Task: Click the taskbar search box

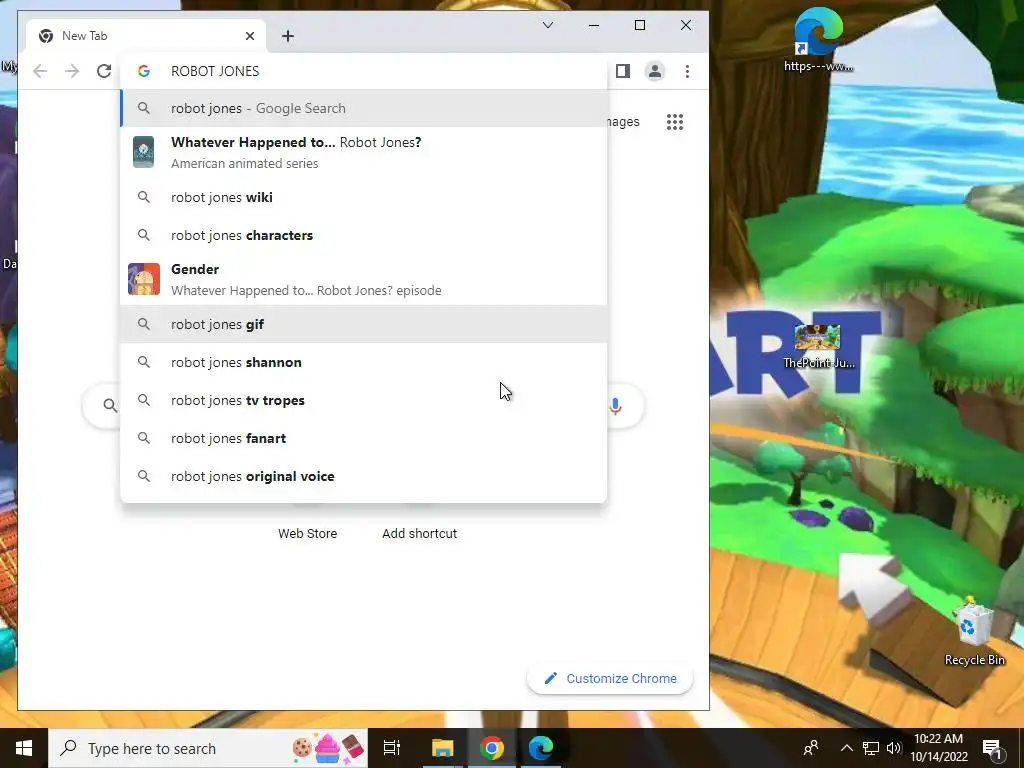Action: coord(208,748)
